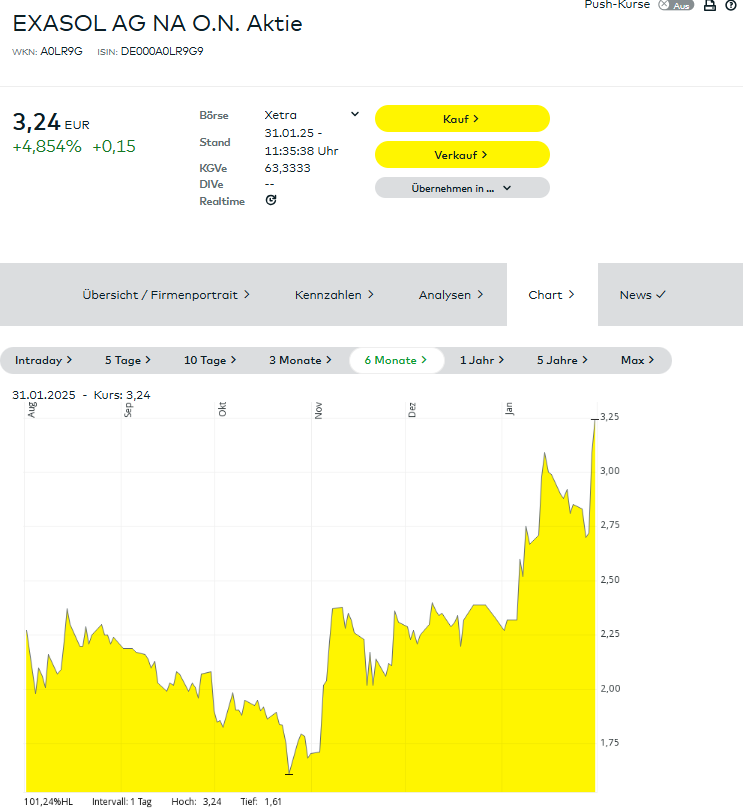This screenshot has width=743, height=811.
Task: Click the Tief: 1,61 label
Action: 261,802
